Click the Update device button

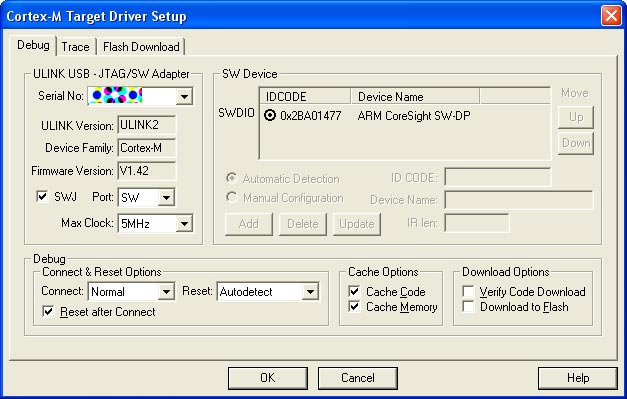pos(357,224)
